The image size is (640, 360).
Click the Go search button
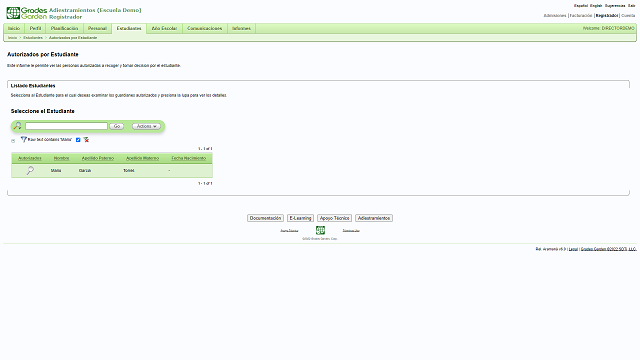[117, 126]
